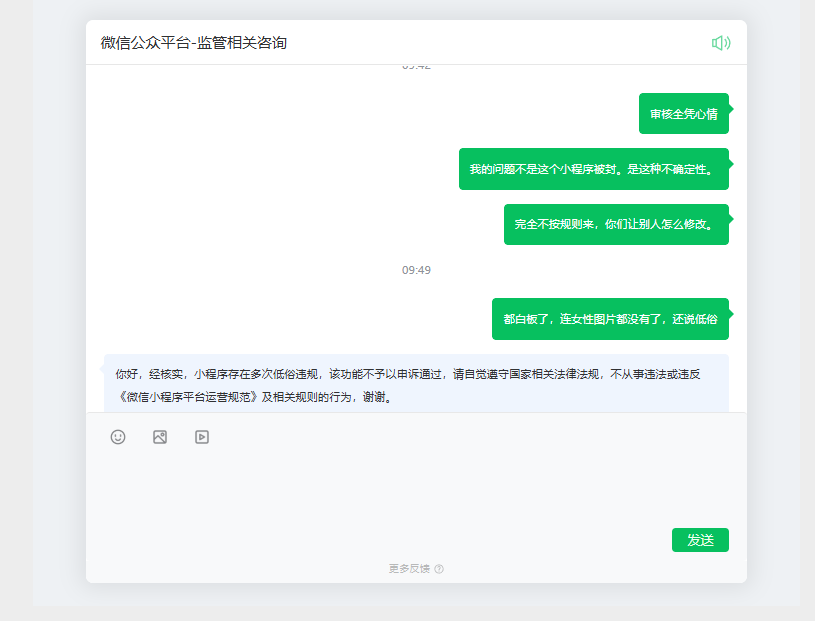This screenshot has height=621, width=815.
Task: Focus the message text input area
Action: tap(416, 488)
